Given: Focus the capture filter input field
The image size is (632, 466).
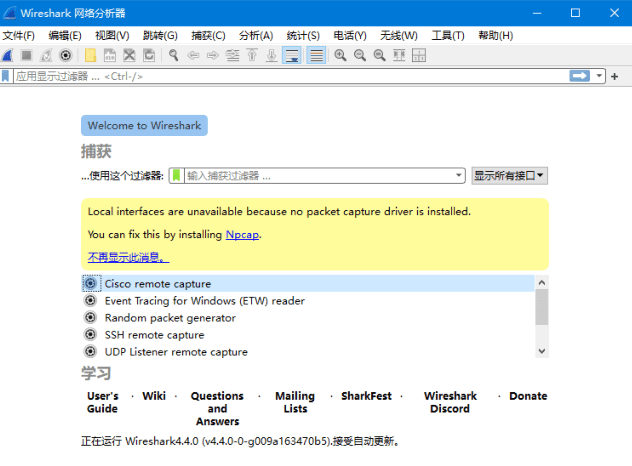Looking at the screenshot, I should (318, 176).
